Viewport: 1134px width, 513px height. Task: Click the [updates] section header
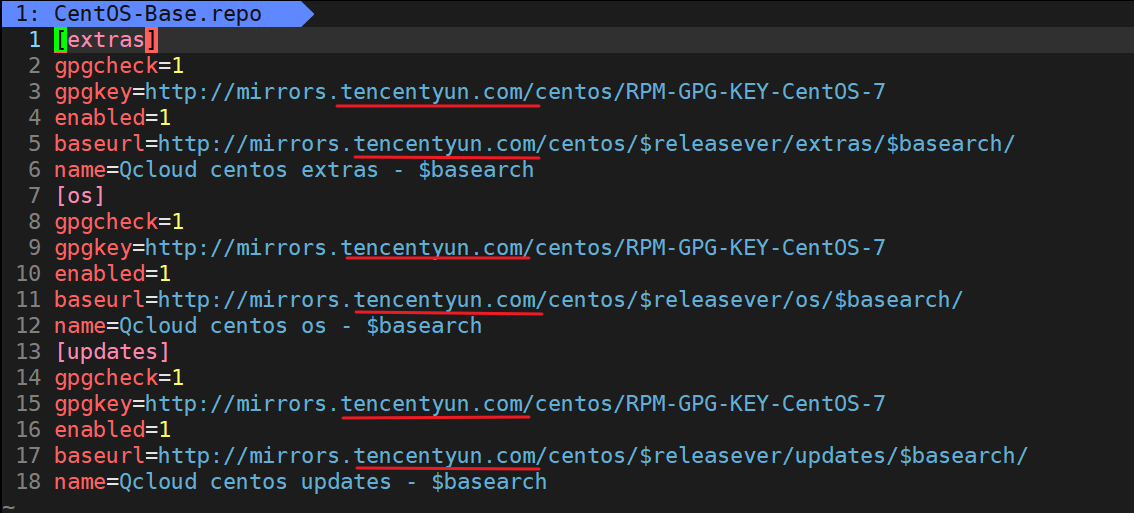coord(111,352)
